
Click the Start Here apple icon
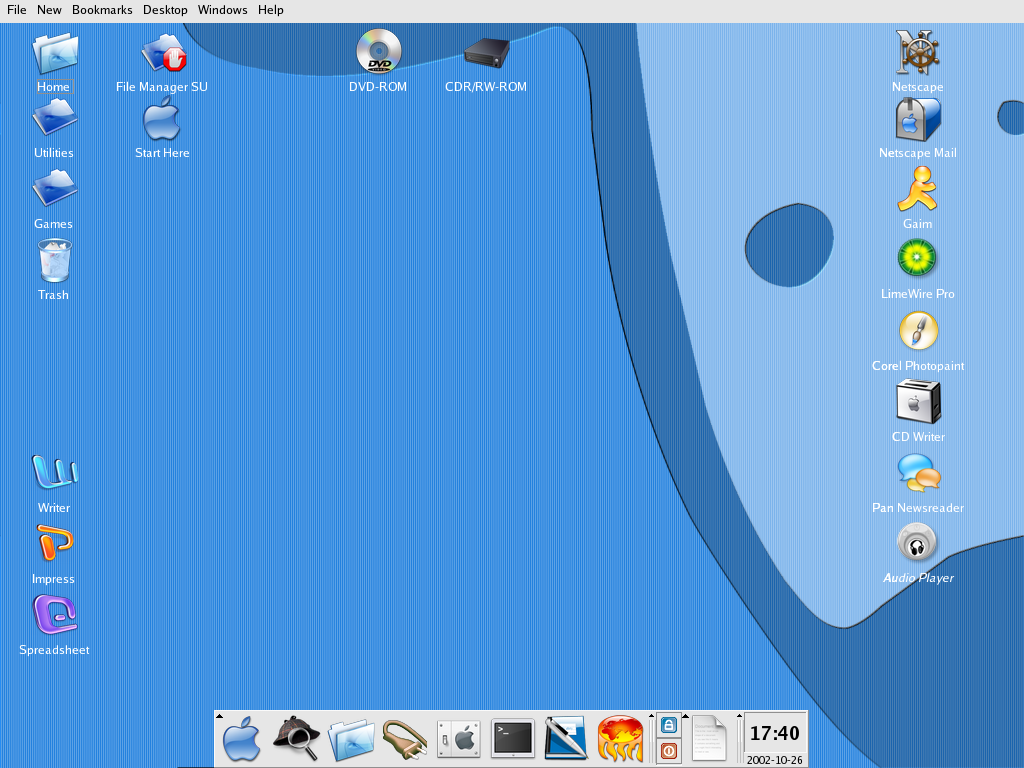(161, 120)
